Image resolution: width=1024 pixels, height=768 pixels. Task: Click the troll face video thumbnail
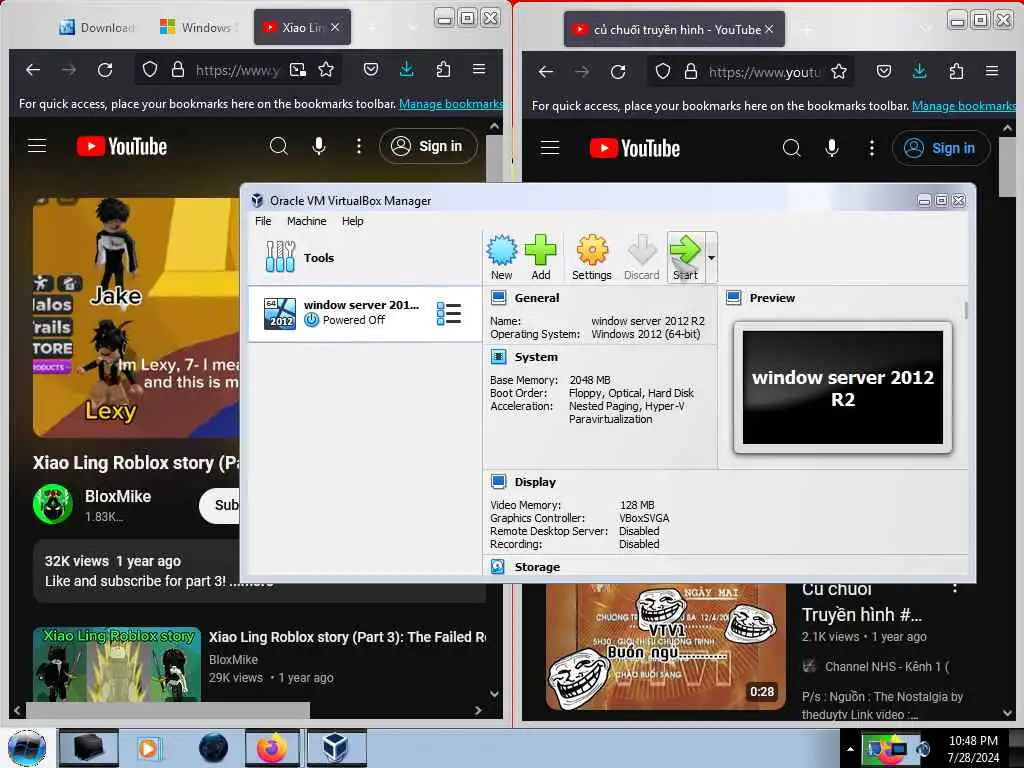(665, 647)
